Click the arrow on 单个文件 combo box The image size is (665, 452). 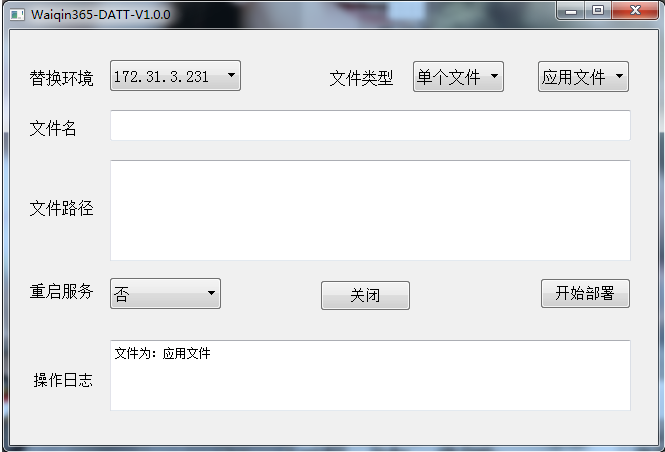(x=495, y=76)
